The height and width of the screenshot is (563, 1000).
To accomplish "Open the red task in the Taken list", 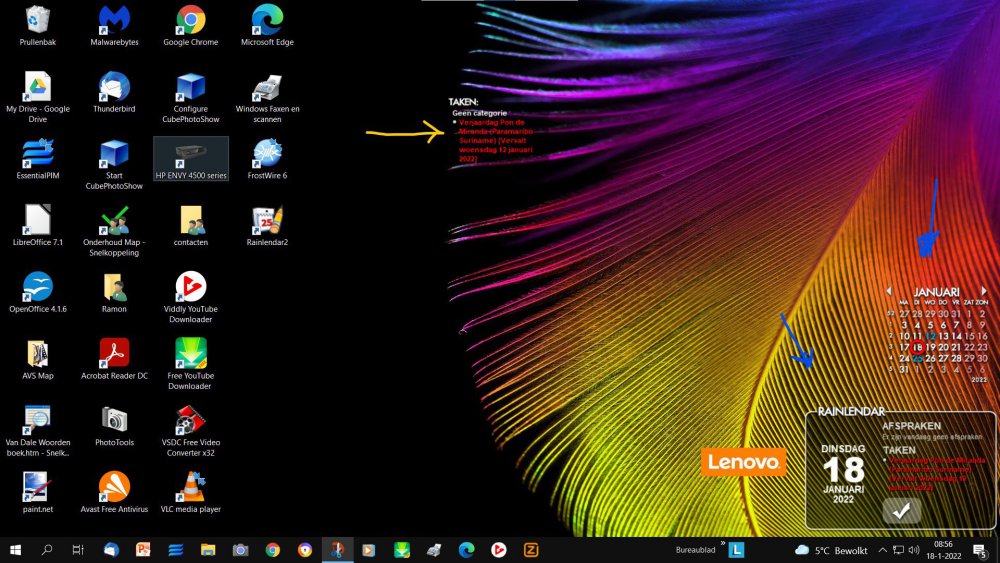I will coord(490,140).
